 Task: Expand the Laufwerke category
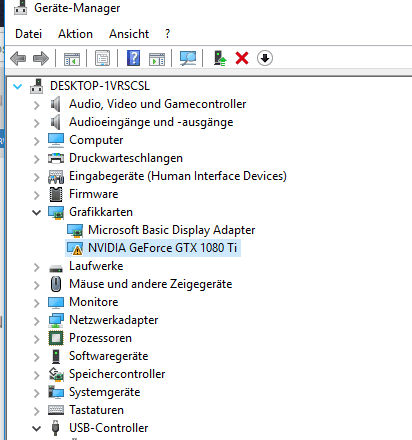[x=36, y=267]
